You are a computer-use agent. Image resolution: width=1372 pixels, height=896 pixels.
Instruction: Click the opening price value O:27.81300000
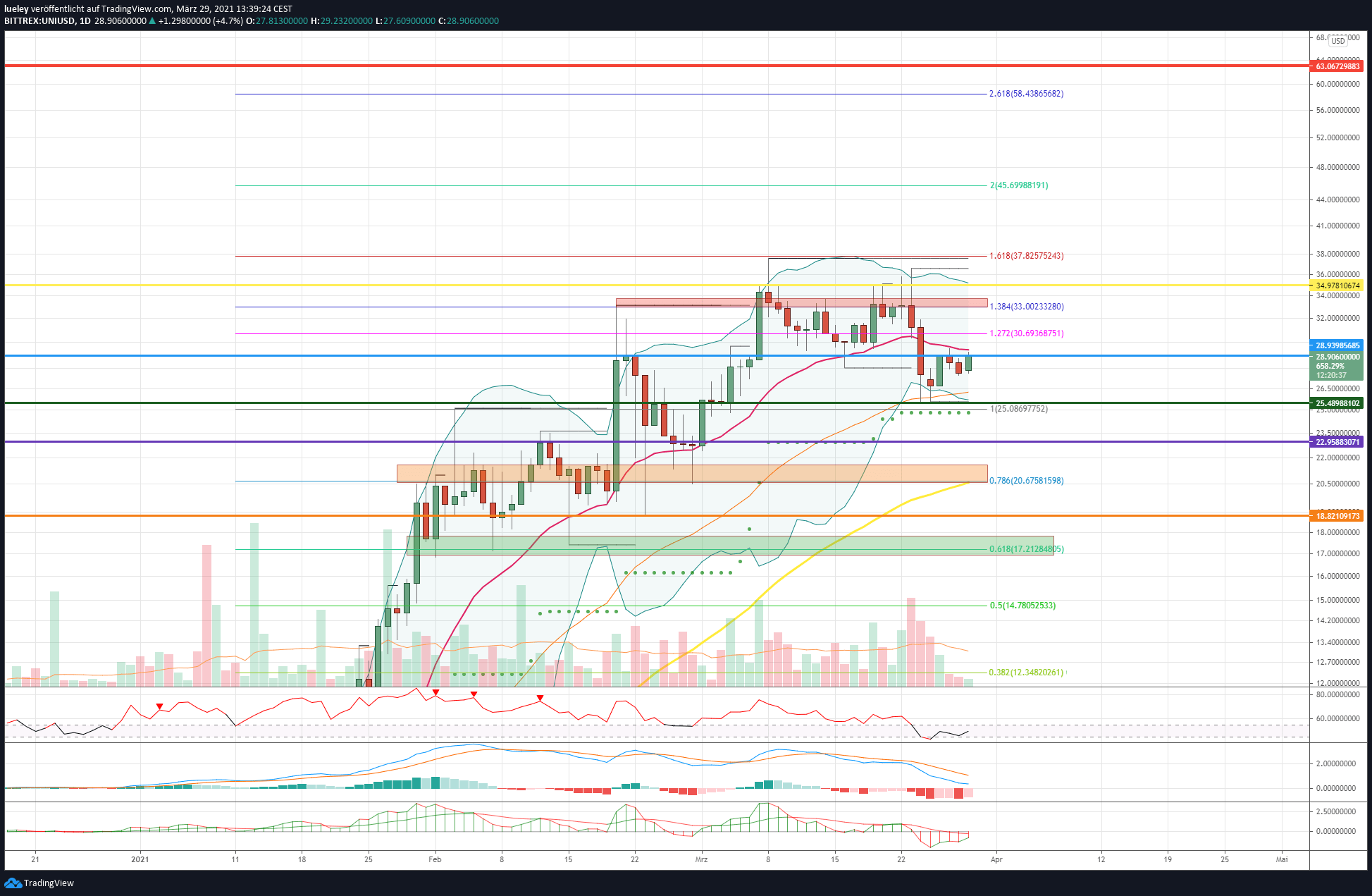pyautogui.click(x=276, y=21)
